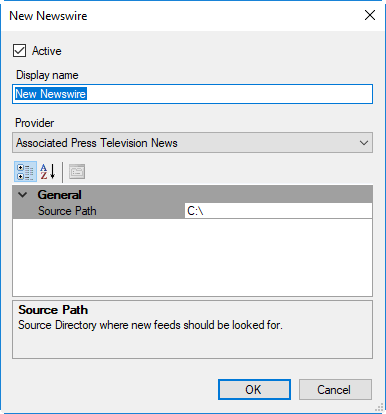Dismiss the dialog with Cancel
This screenshot has width=386, height=414.
(335, 389)
